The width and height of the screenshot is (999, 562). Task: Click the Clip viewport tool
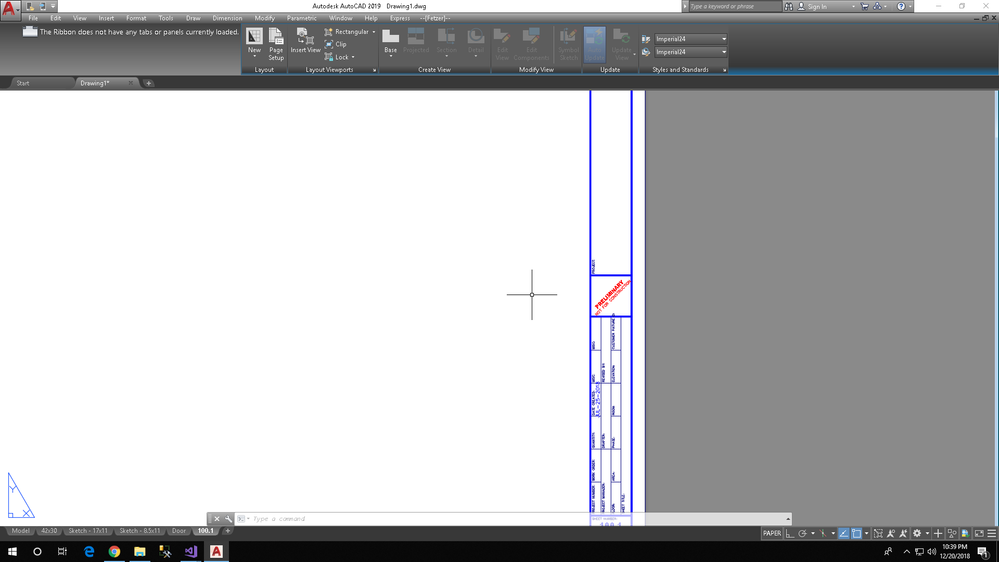336,44
